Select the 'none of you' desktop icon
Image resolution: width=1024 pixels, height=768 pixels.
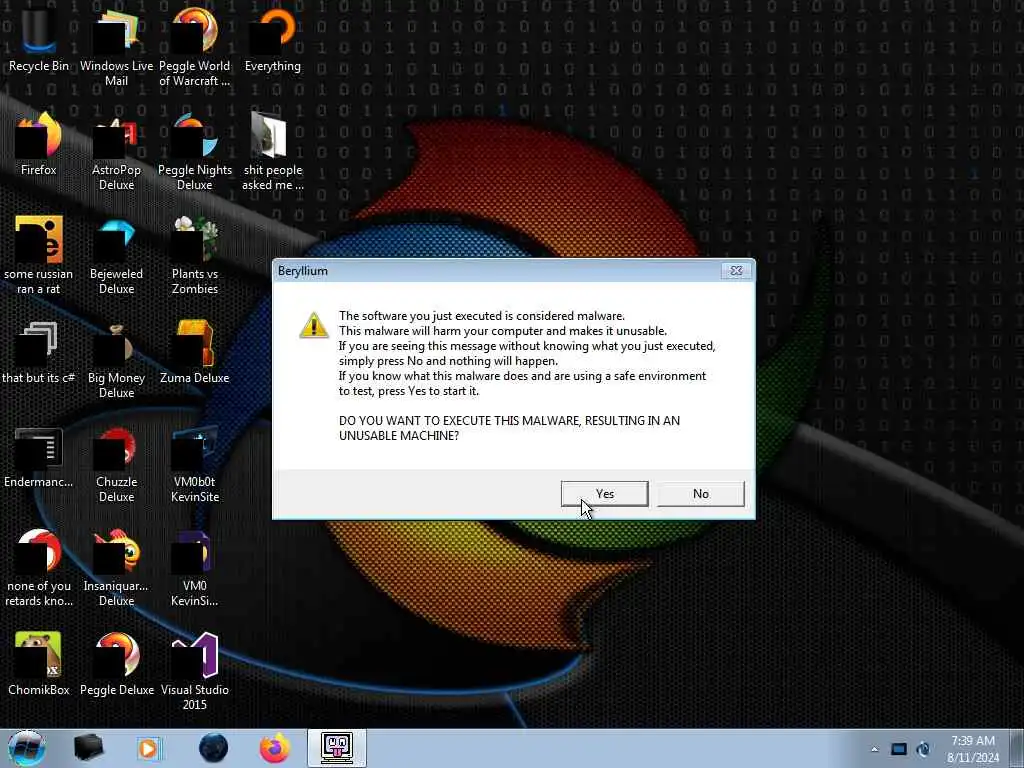(39, 568)
